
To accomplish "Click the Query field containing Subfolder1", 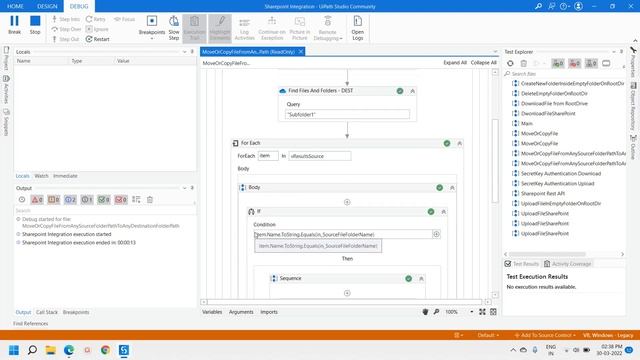I will coord(347,115).
